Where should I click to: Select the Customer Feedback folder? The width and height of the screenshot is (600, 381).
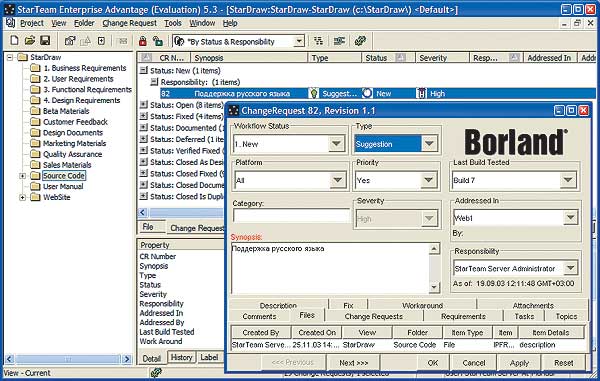pos(75,122)
